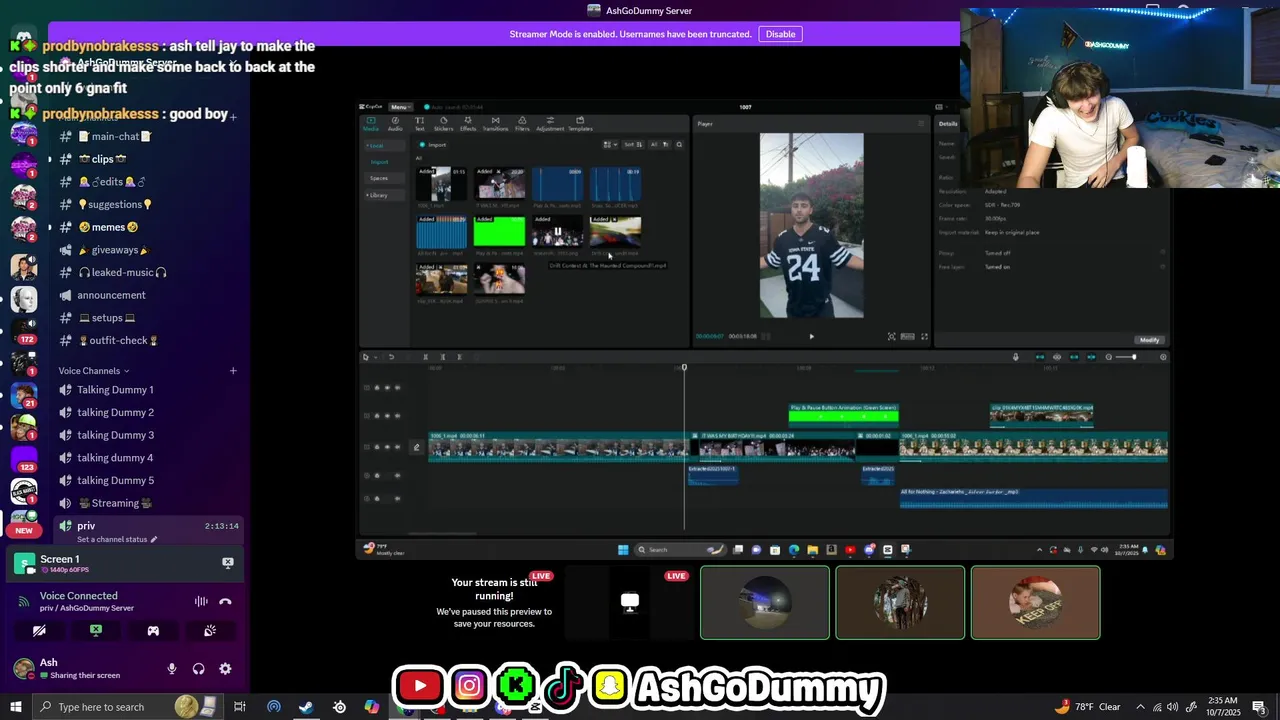
Task: Open the Stickers tab in CapCut
Action: click(443, 124)
